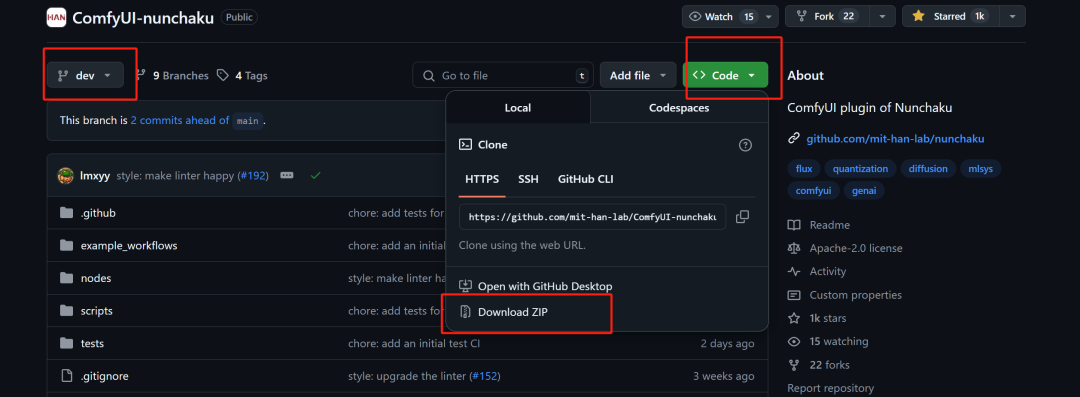The image size is (1080, 397).
Task: Open pull request #192 link
Action: pos(253,176)
